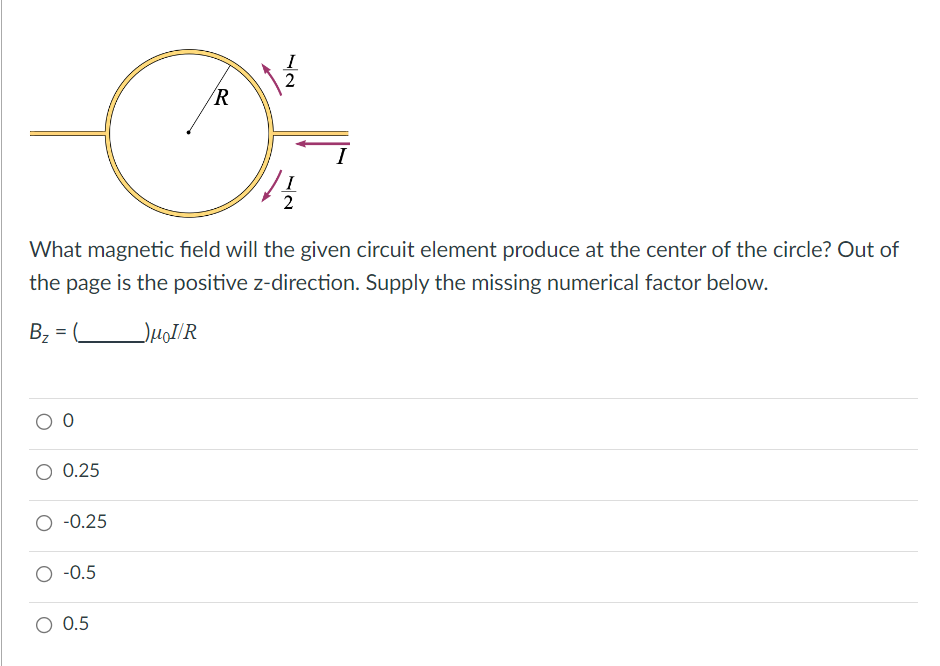Choose the 0.25 answer option
This screenshot has width=940, height=666.
pyautogui.click(x=42, y=471)
